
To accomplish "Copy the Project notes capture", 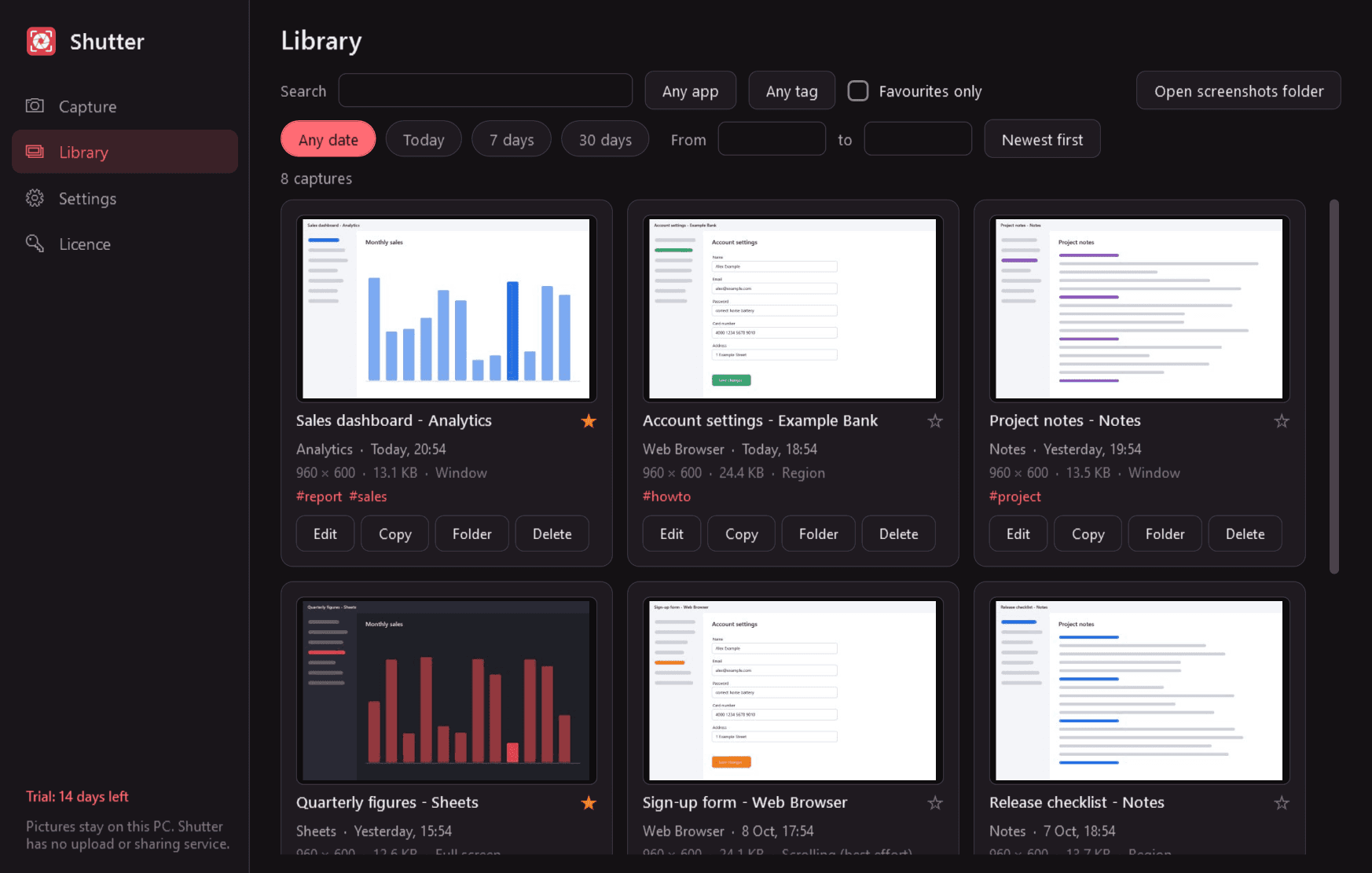I will pyautogui.click(x=1088, y=534).
